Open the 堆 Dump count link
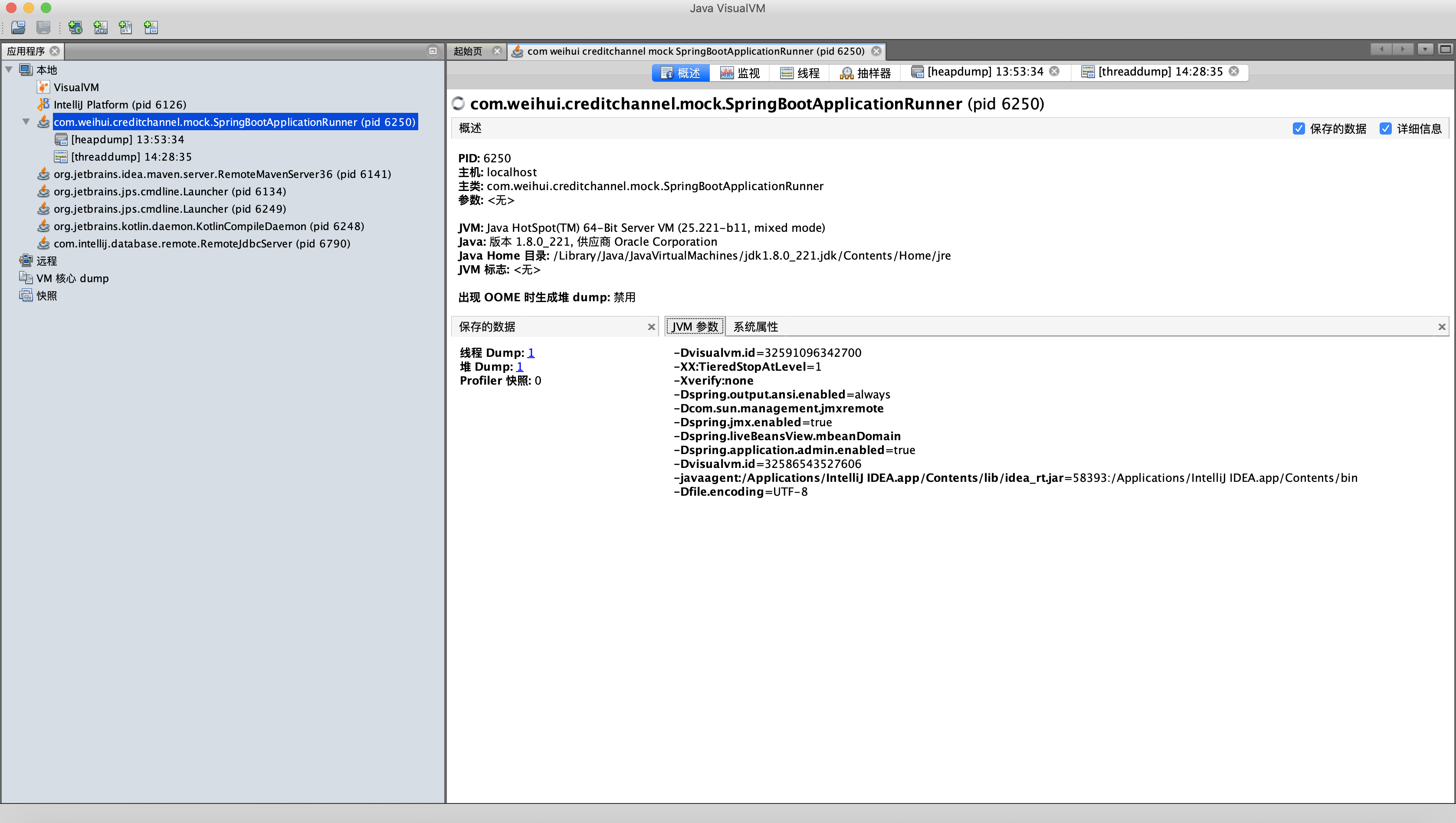The width and height of the screenshot is (1456, 823). click(519, 366)
